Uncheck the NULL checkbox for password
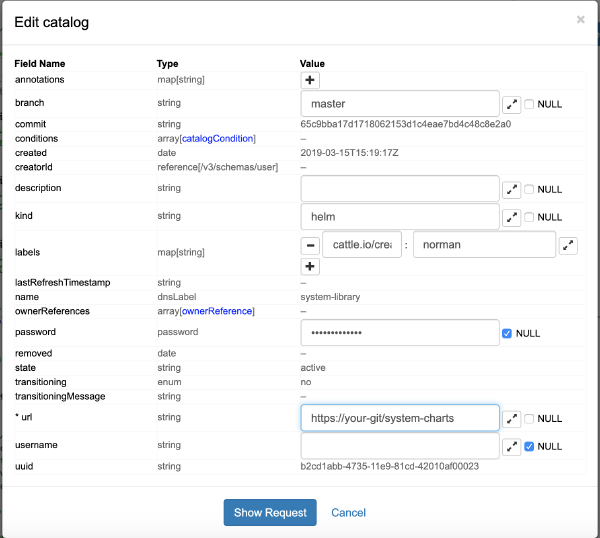This screenshot has width=600, height=538. pyautogui.click(x=508, y=333)
